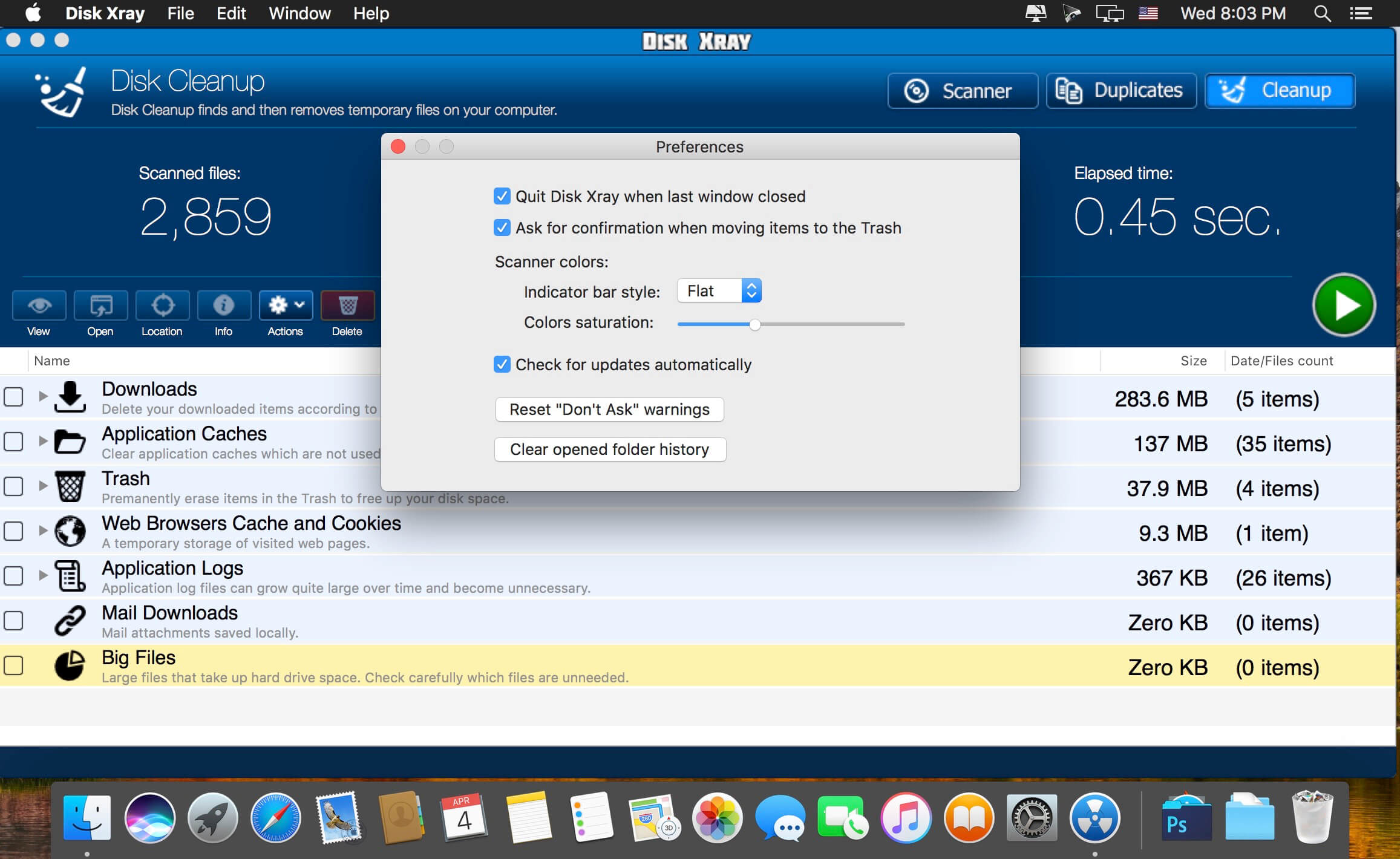The width and height of the screenshot is (1400, 859).
Task: Click the Open toolbar icon
Action: [x=100, y=305]
